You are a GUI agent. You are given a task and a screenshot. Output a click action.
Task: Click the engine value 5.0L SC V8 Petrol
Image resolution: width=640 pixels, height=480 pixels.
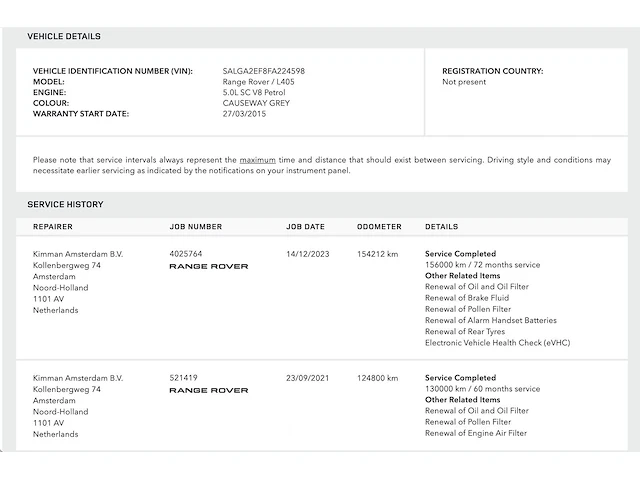254,92
